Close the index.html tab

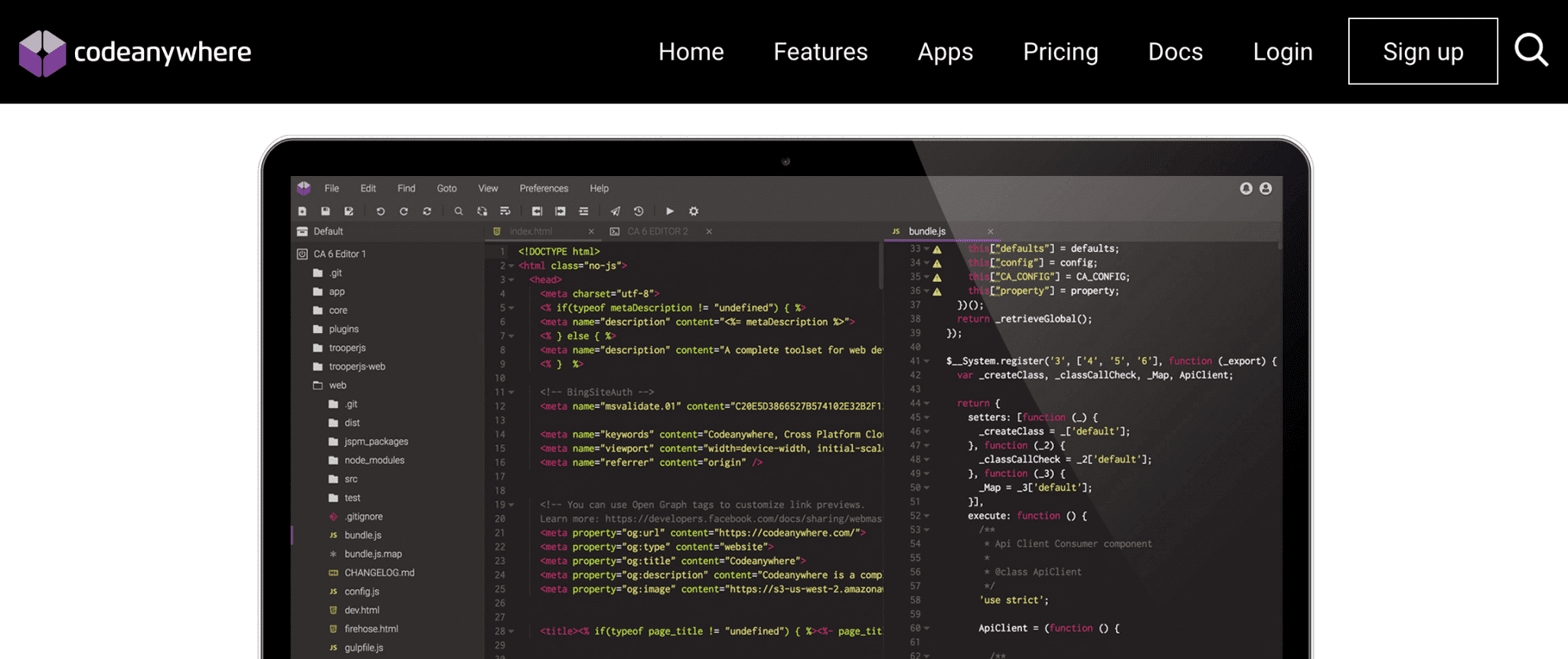point(591,231)
